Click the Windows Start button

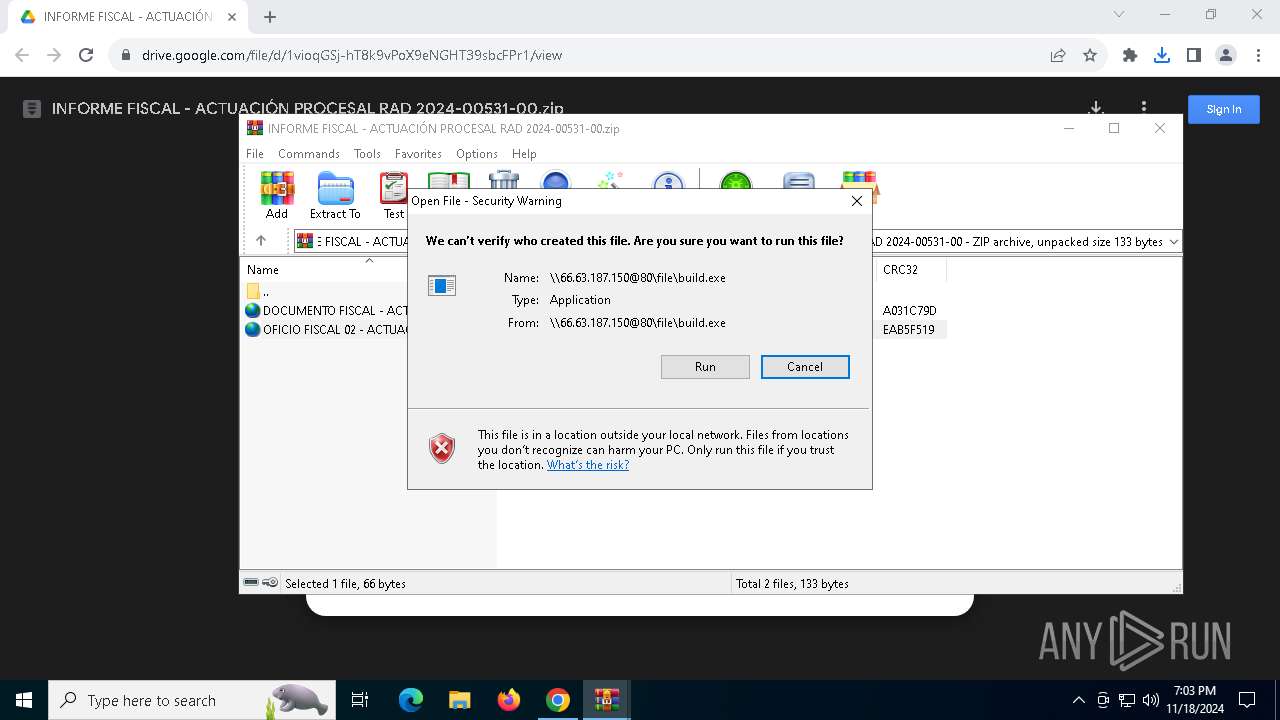[x=24, y=700]
